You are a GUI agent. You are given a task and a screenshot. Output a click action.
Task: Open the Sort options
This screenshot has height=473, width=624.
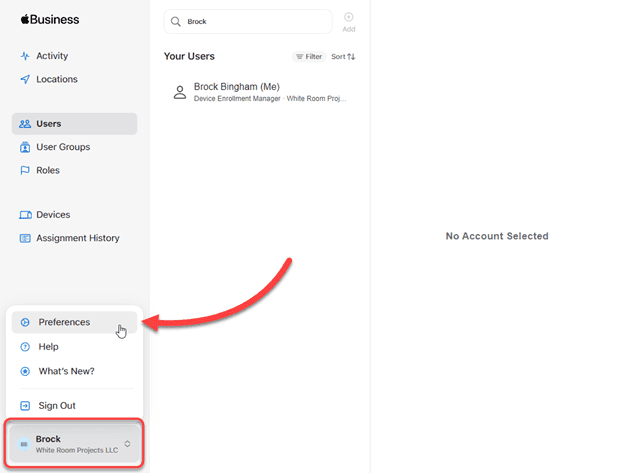point(343,56)
